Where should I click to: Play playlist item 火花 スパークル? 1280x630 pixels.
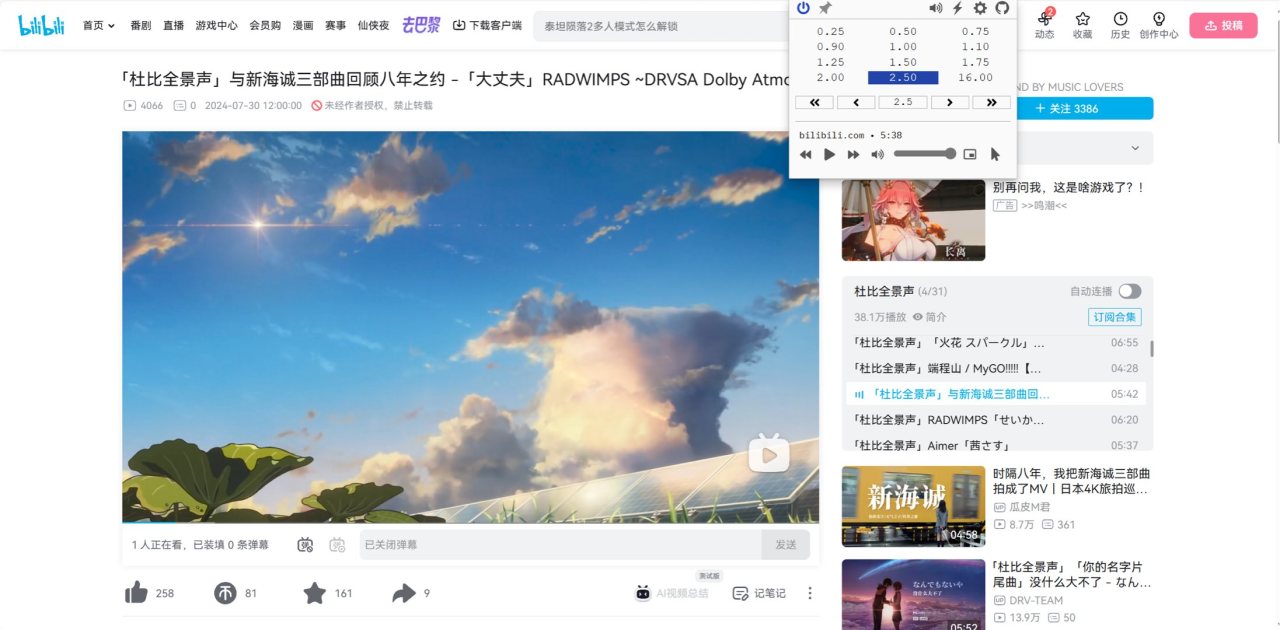tap(996, 342)
